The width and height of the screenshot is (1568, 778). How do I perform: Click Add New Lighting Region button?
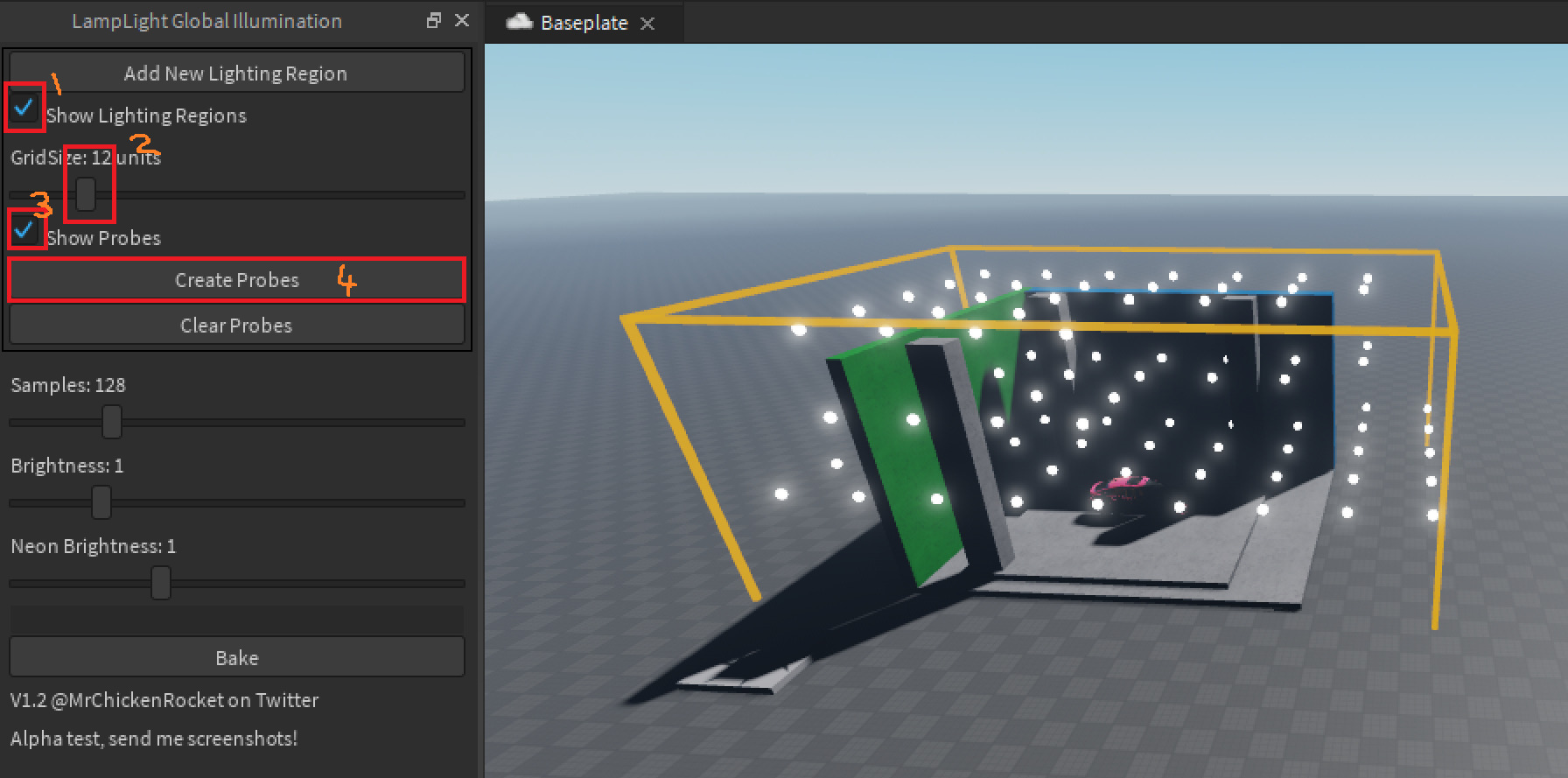(236, 73)
